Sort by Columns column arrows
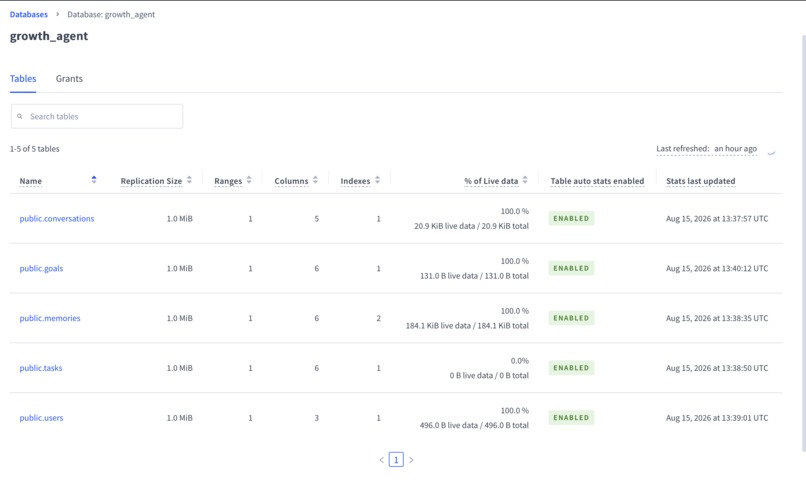Screen dimensions: 806x484 point(315,180)
